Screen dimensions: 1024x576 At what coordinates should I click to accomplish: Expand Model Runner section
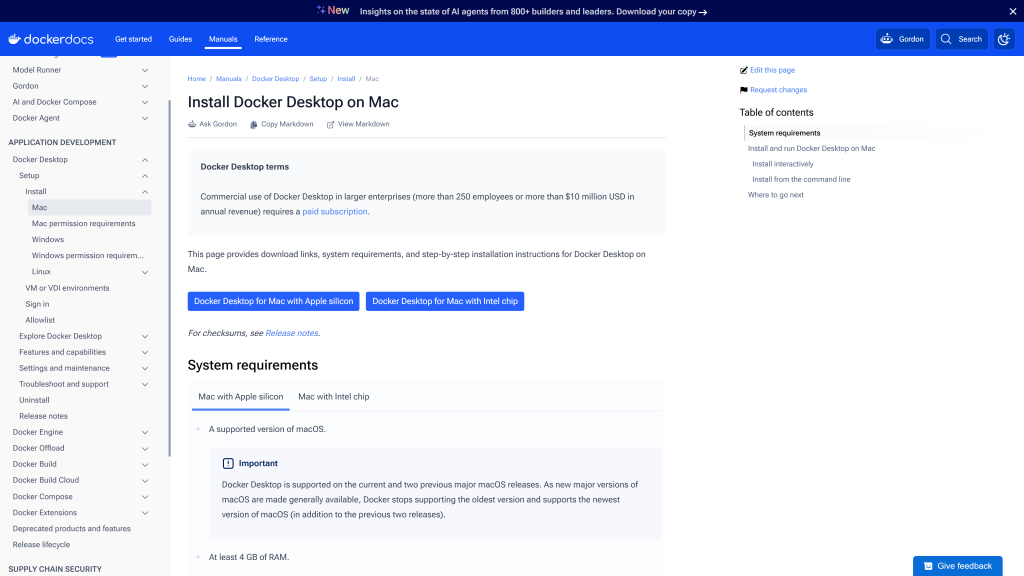145,70
